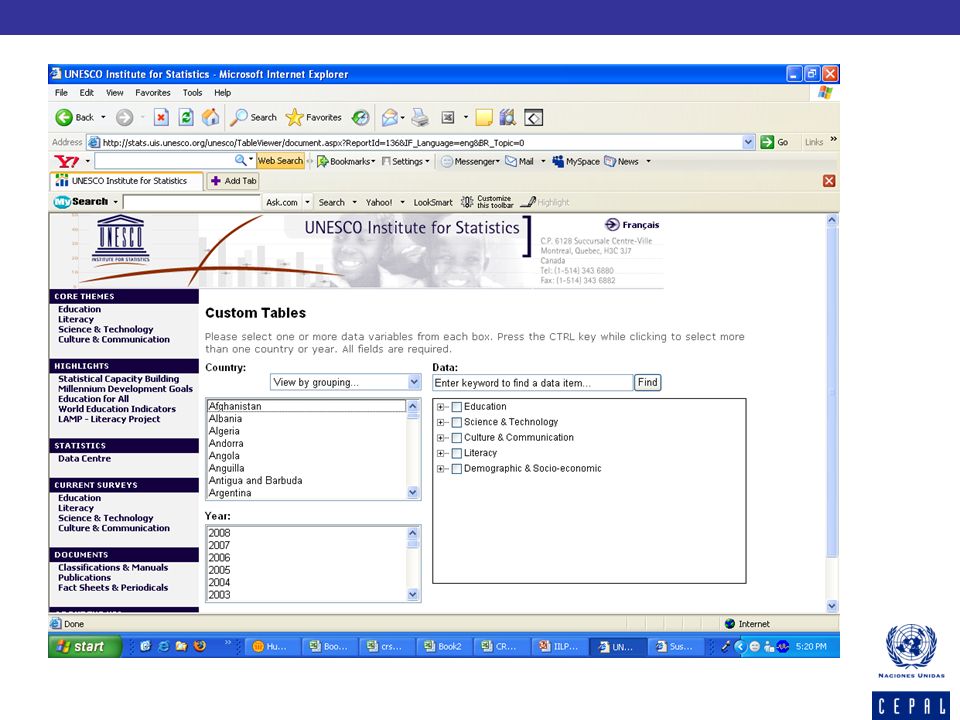
Task: Open the File menu
Action: coord(61,92)
